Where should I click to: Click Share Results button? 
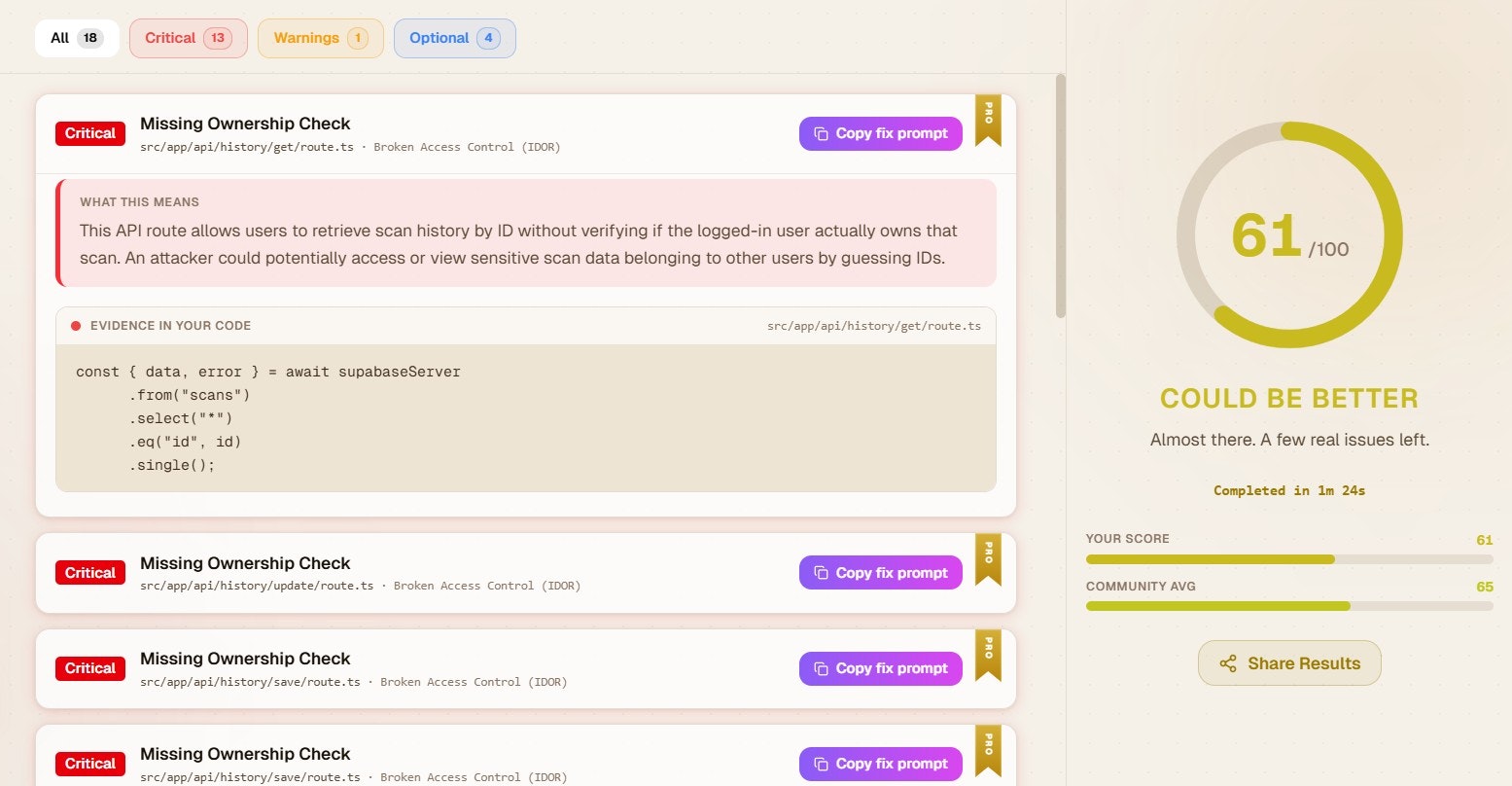tap(1289, 663)
